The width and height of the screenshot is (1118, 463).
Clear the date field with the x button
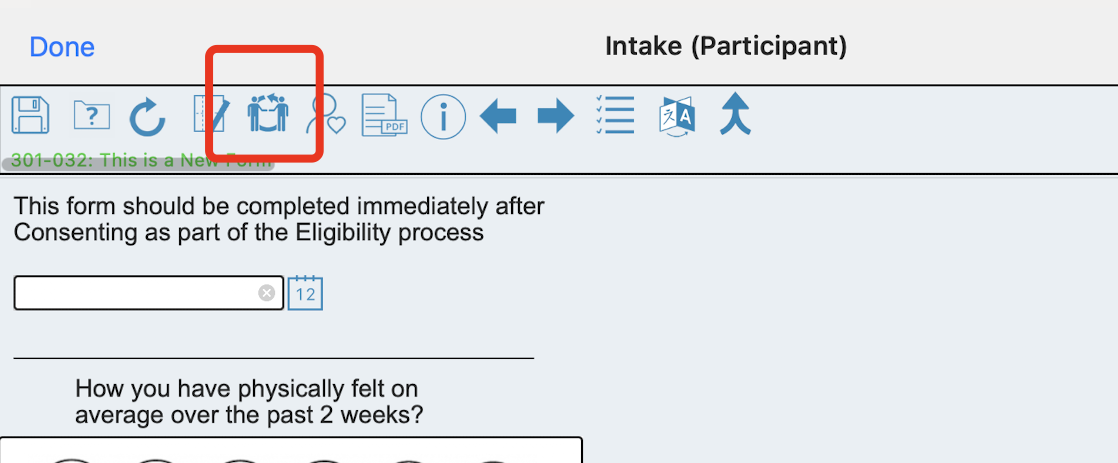click(x=267, y=293)
